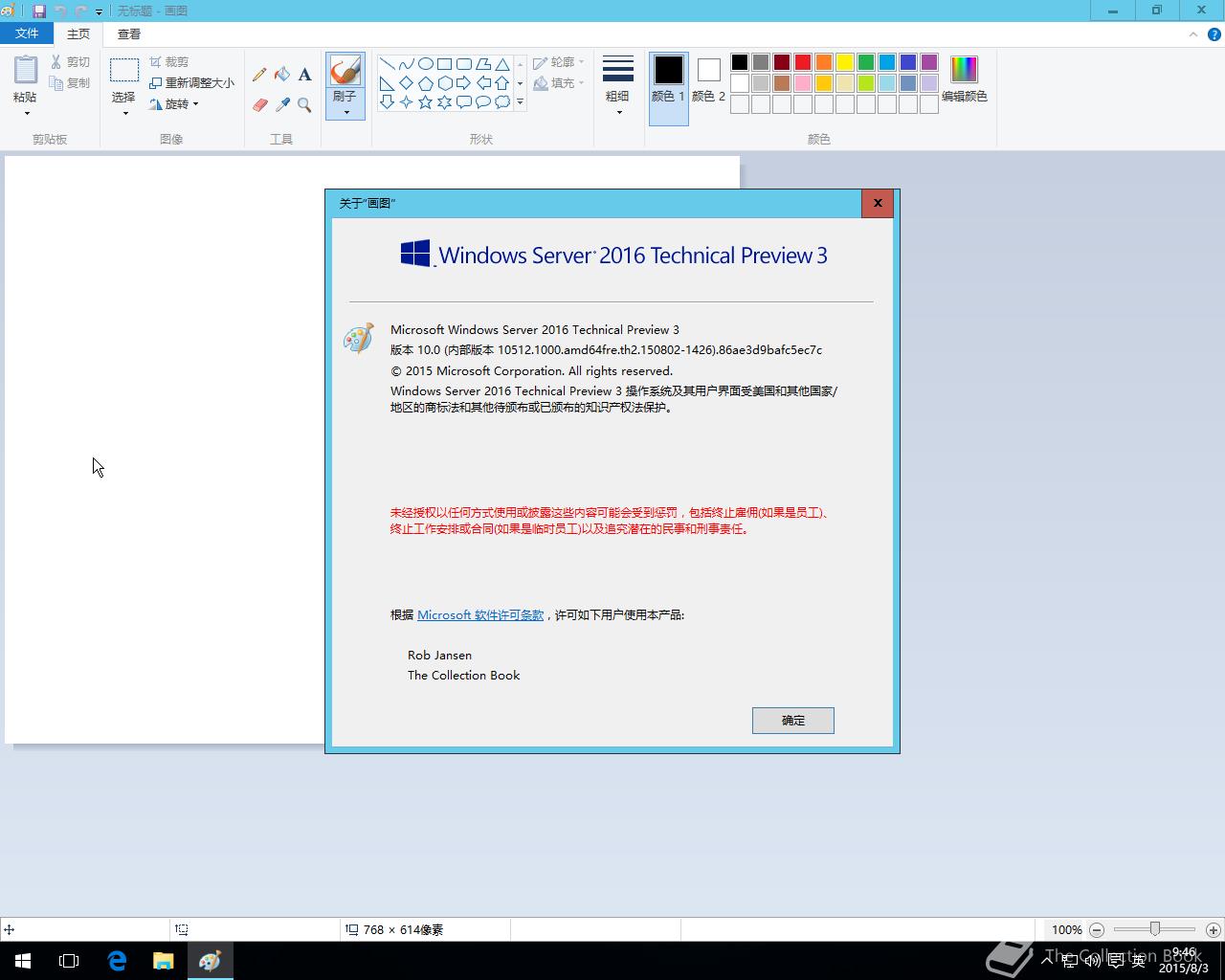This screenshot has width=1225, height=980.
Task: Select the Magnifier tool
Action: tap(304, 105)
